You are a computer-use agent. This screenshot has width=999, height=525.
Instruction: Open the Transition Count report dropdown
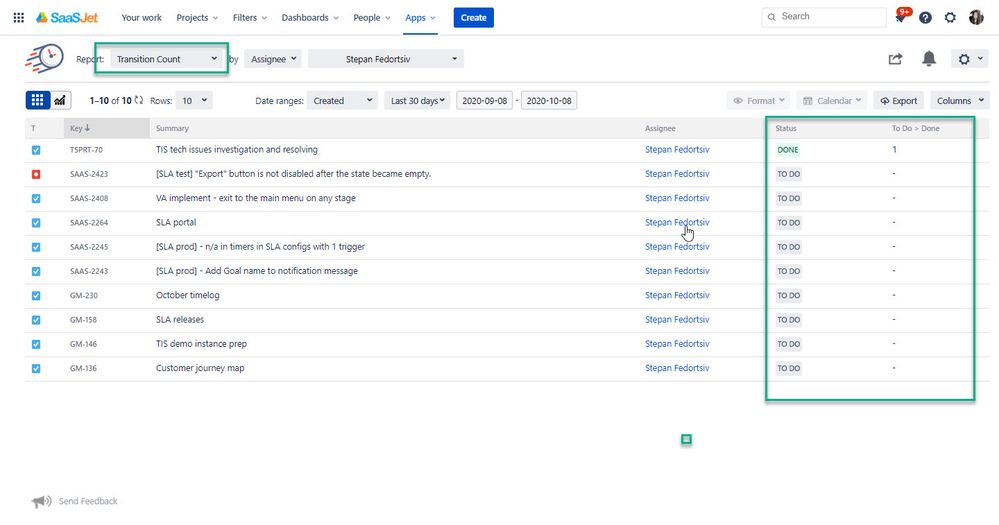pos(167,59)
